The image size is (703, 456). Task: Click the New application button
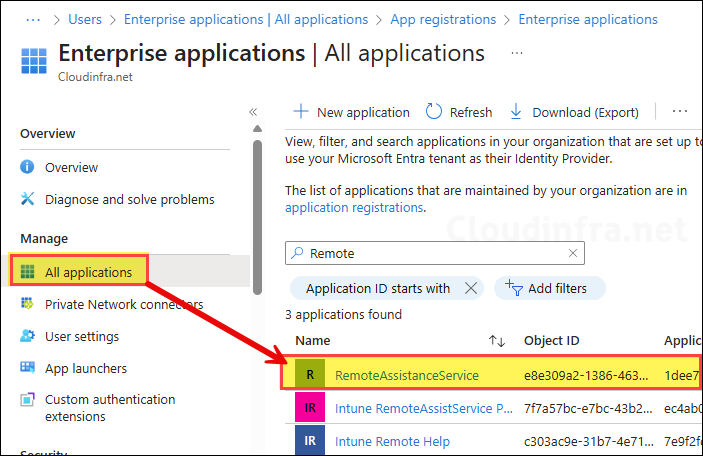[x=351, y=112]
